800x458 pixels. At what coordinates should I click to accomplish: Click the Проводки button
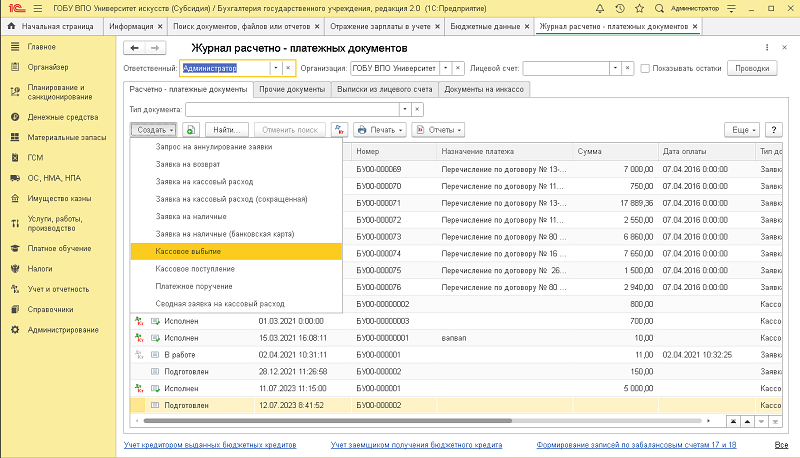[x=752, y=68]
